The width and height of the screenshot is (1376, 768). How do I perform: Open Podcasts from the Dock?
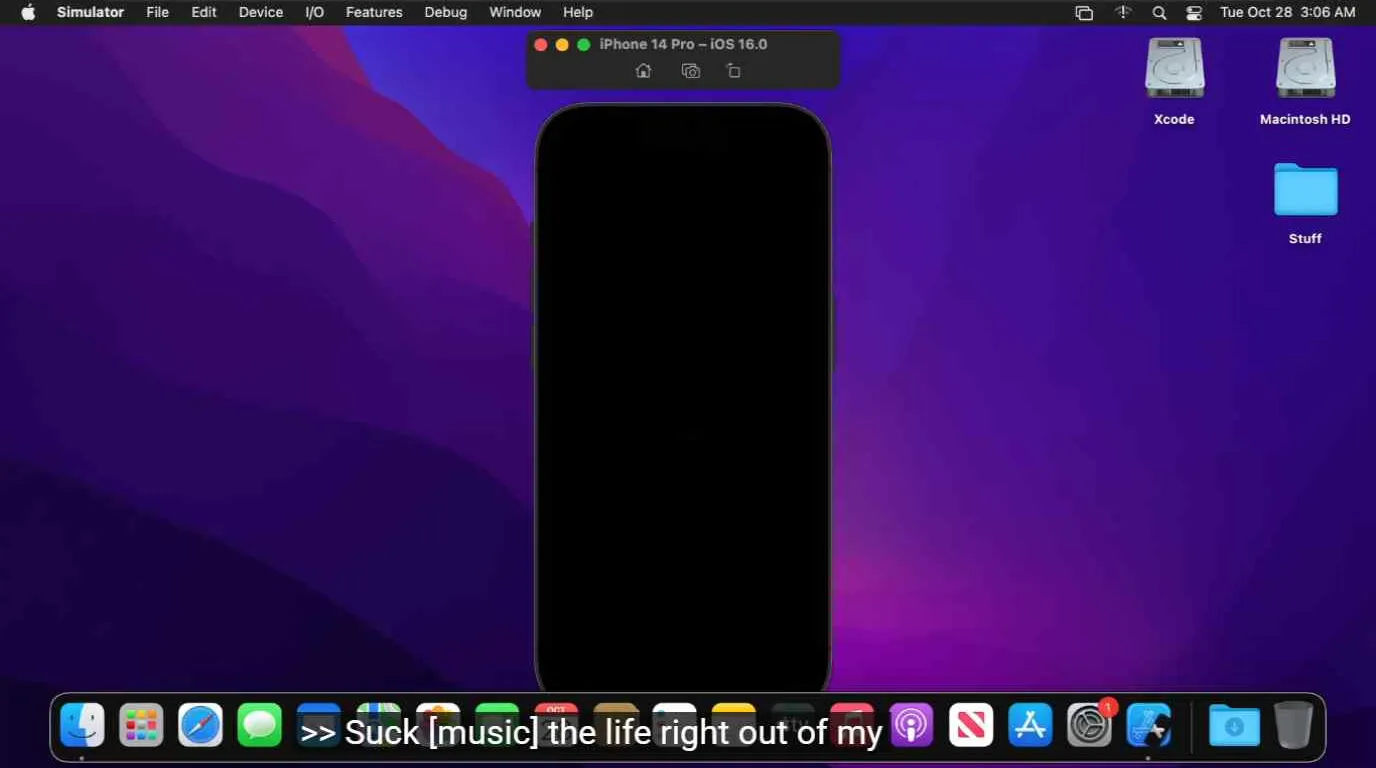pos(911,725)
